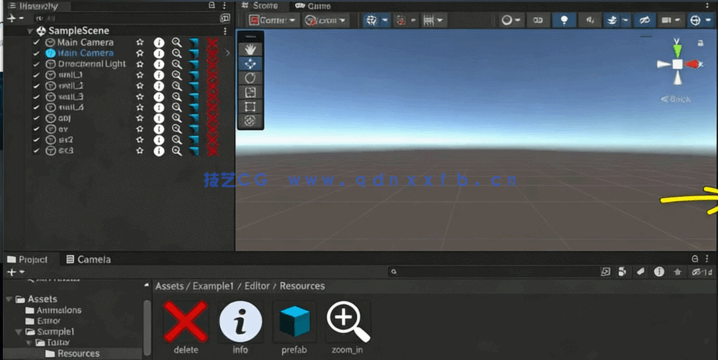718x360 pixels.
Task: Click the zoom icon in the last hierarchy row
Action: (x=176, y=151)
